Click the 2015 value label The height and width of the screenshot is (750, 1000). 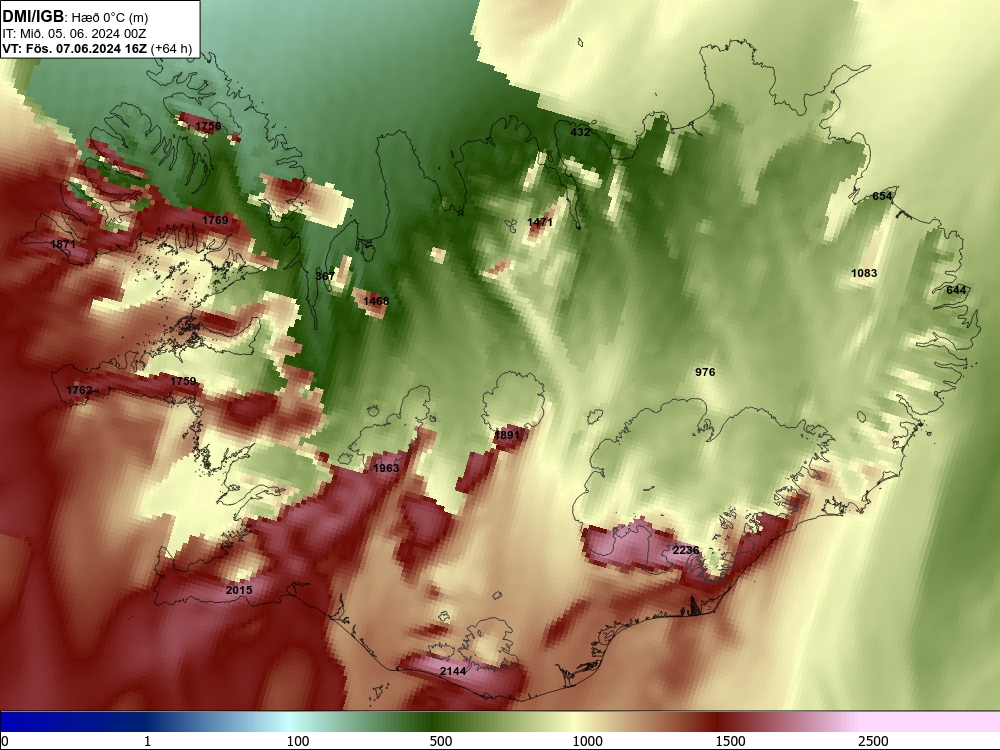tap(239, 591)
